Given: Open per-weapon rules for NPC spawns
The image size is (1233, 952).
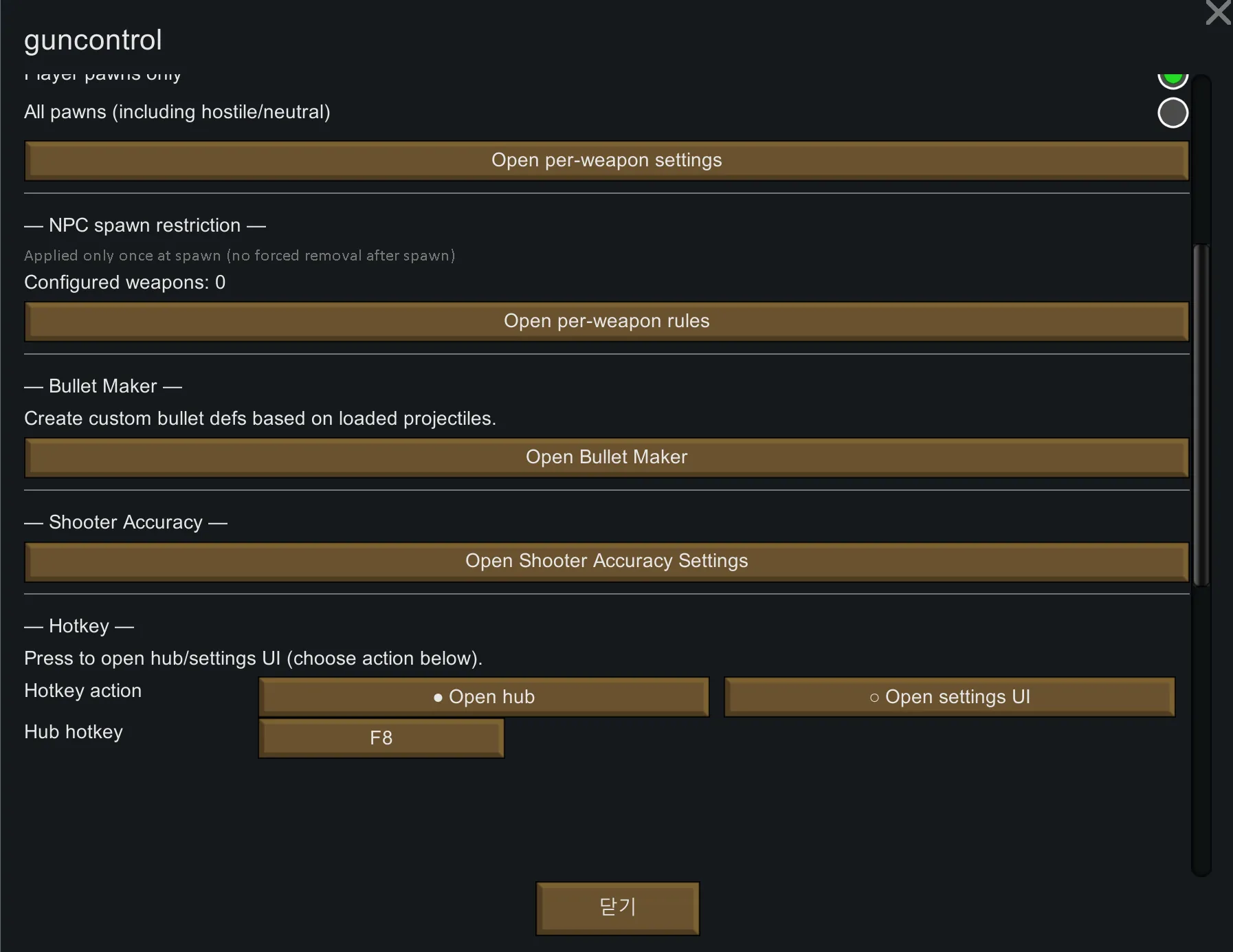Looking at the screenshot, I should pyautogui.click(x=606, y=321).
